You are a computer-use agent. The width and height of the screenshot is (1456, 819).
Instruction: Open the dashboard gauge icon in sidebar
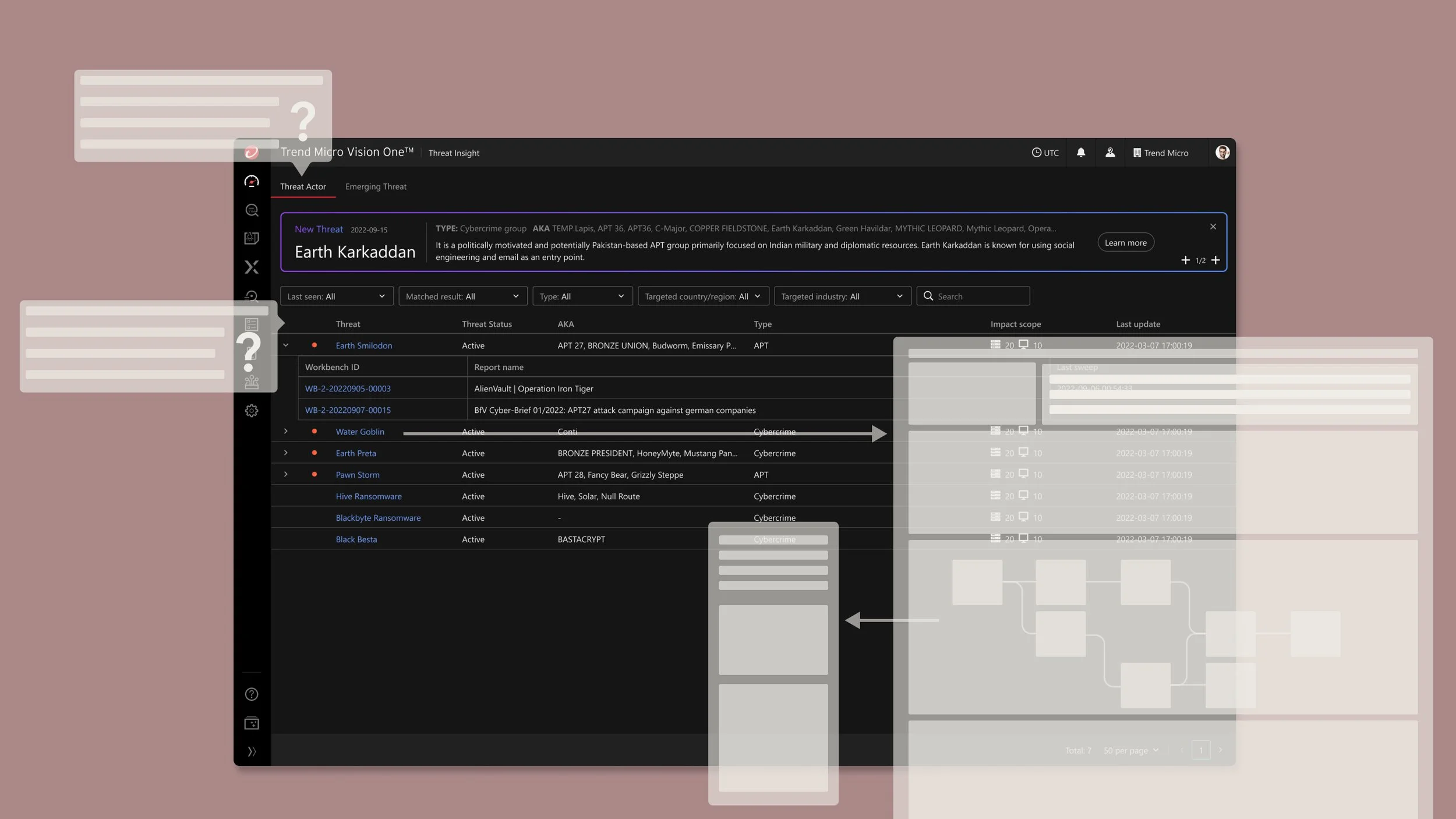click(x=251, y=182)
